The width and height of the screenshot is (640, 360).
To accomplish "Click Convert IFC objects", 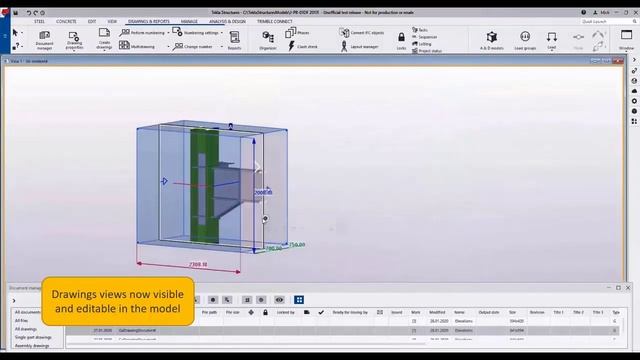I will [x=362, y=33].
